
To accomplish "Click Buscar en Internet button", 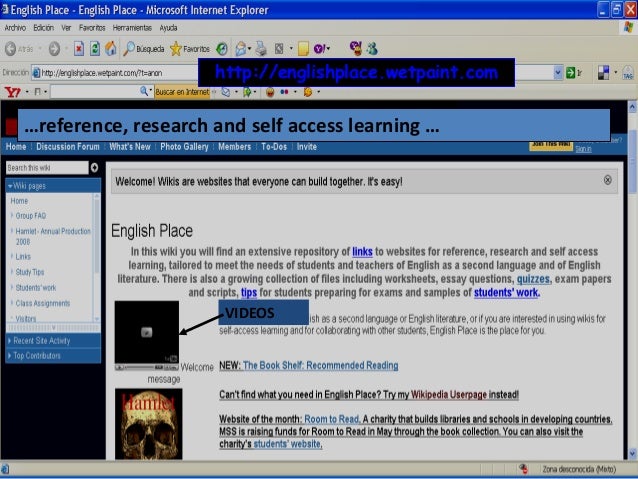I will tap(182, 92).
